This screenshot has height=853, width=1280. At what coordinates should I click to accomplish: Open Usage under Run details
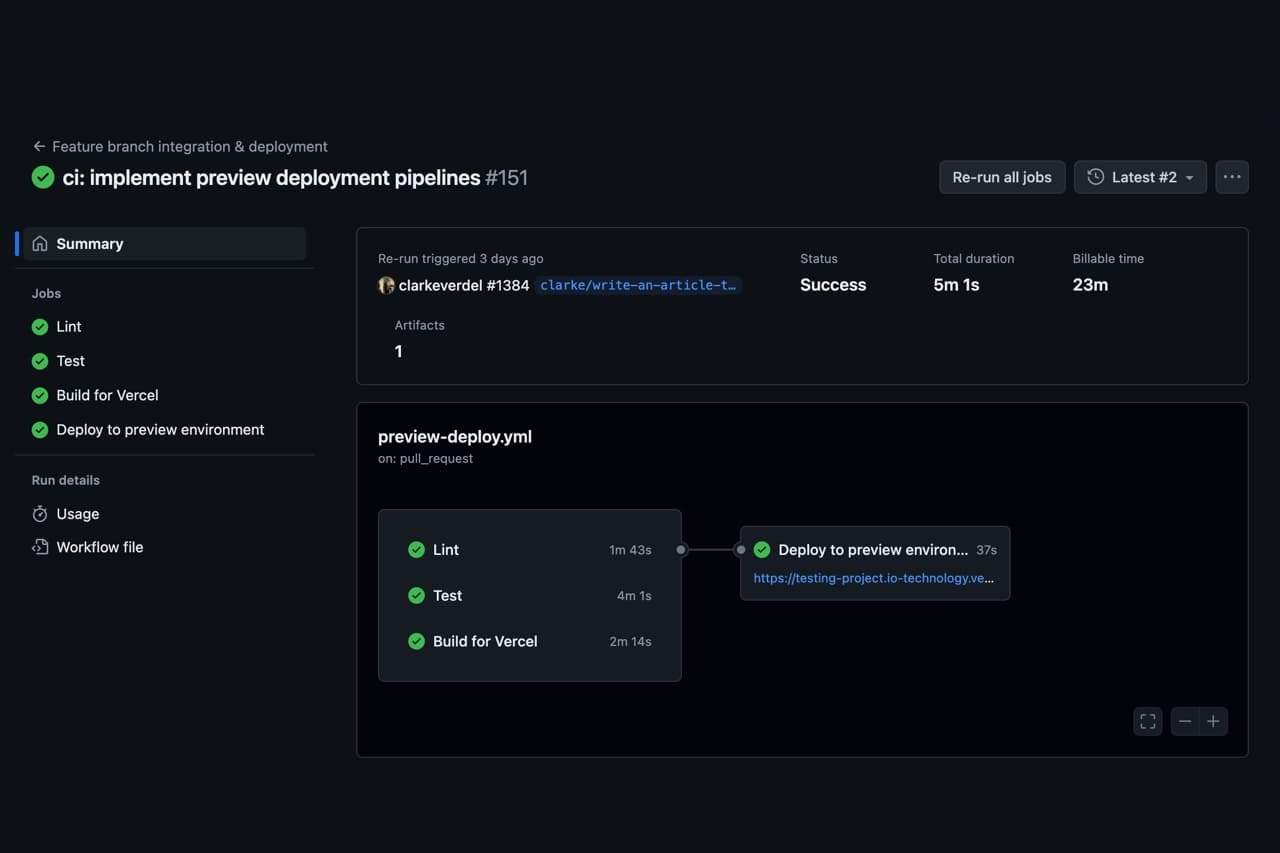point(76,514)
